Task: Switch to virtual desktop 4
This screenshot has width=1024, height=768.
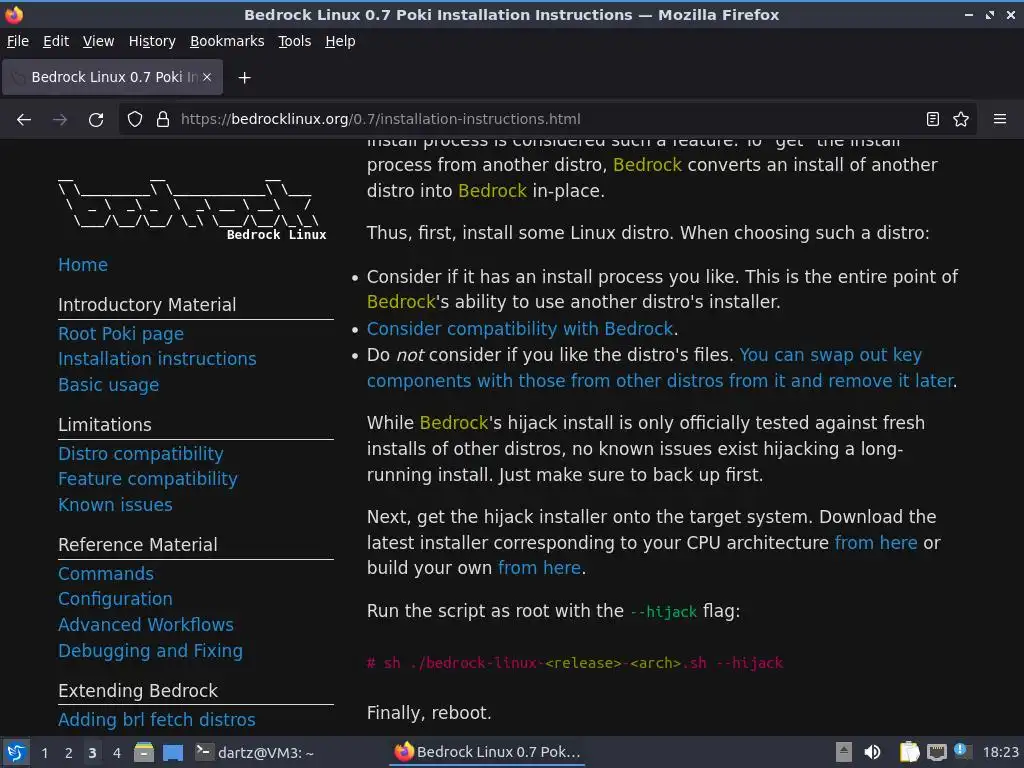Action: (x=117, y=753)
